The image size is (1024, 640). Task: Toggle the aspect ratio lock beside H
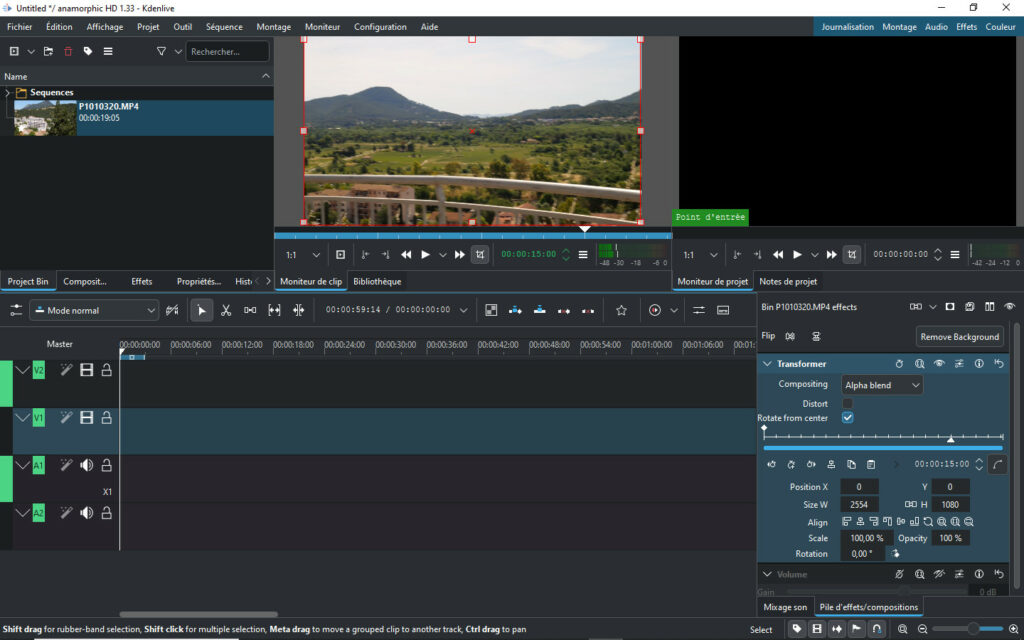(910, 504)
